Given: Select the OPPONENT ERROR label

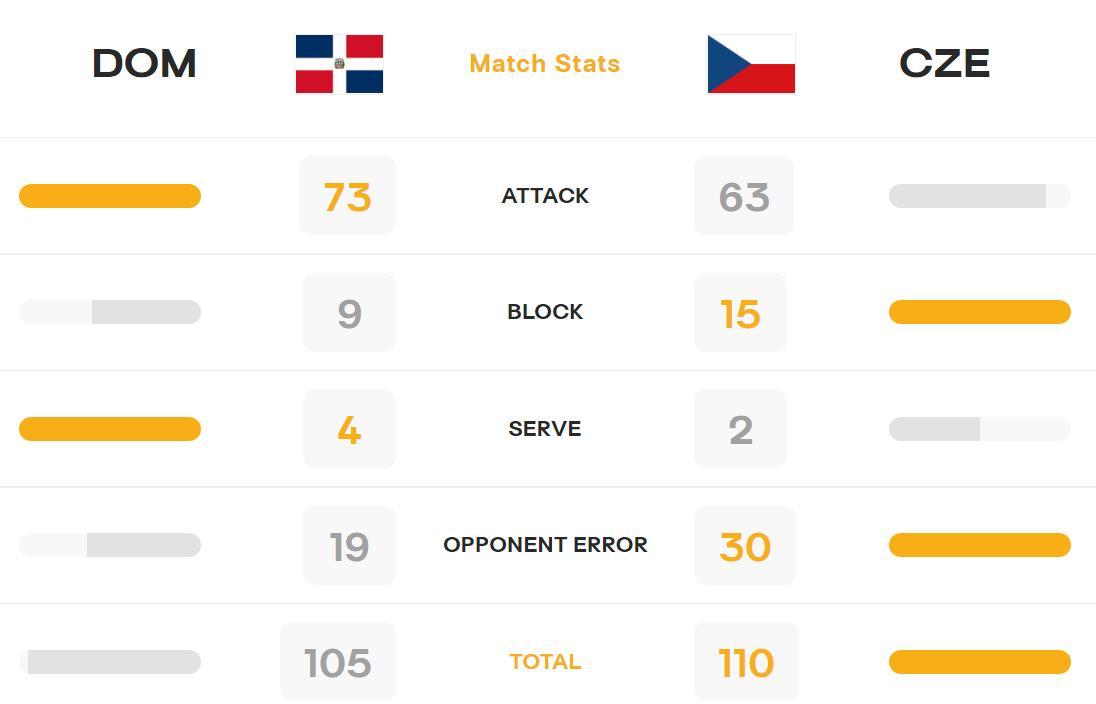Looking at the screenshot, I should pyautogui.click(x=545, y=545).
